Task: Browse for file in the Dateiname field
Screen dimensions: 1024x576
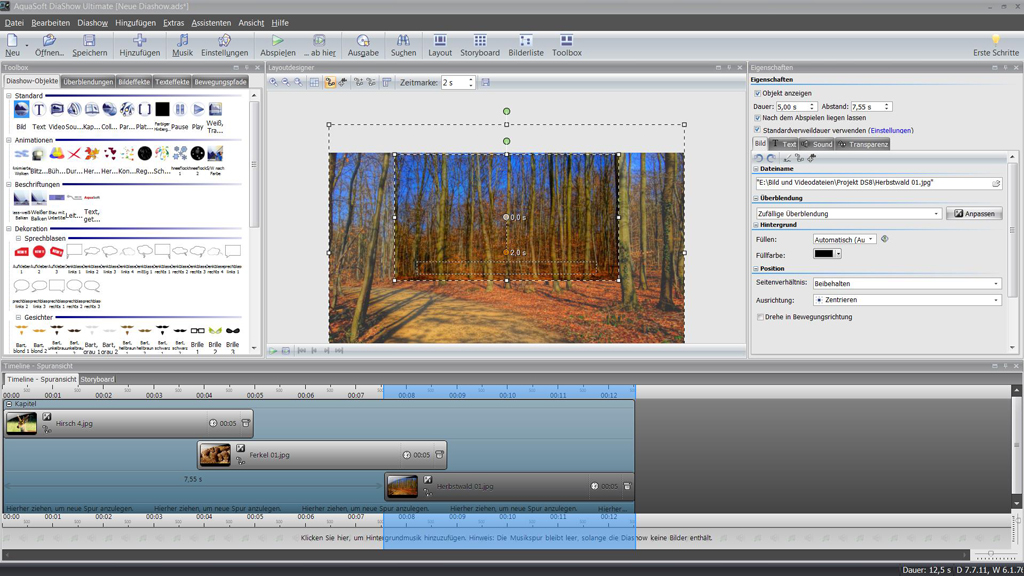Action: coord(996,183)
